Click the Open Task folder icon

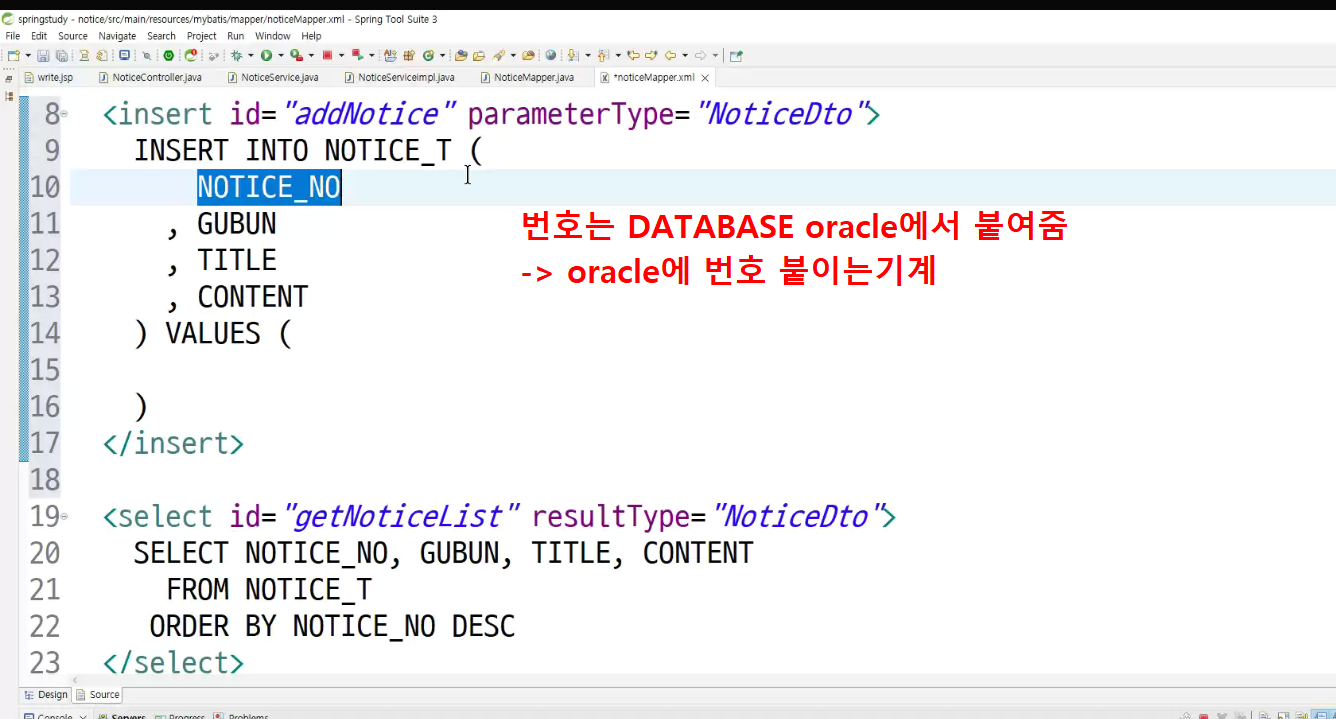(479, 55)
